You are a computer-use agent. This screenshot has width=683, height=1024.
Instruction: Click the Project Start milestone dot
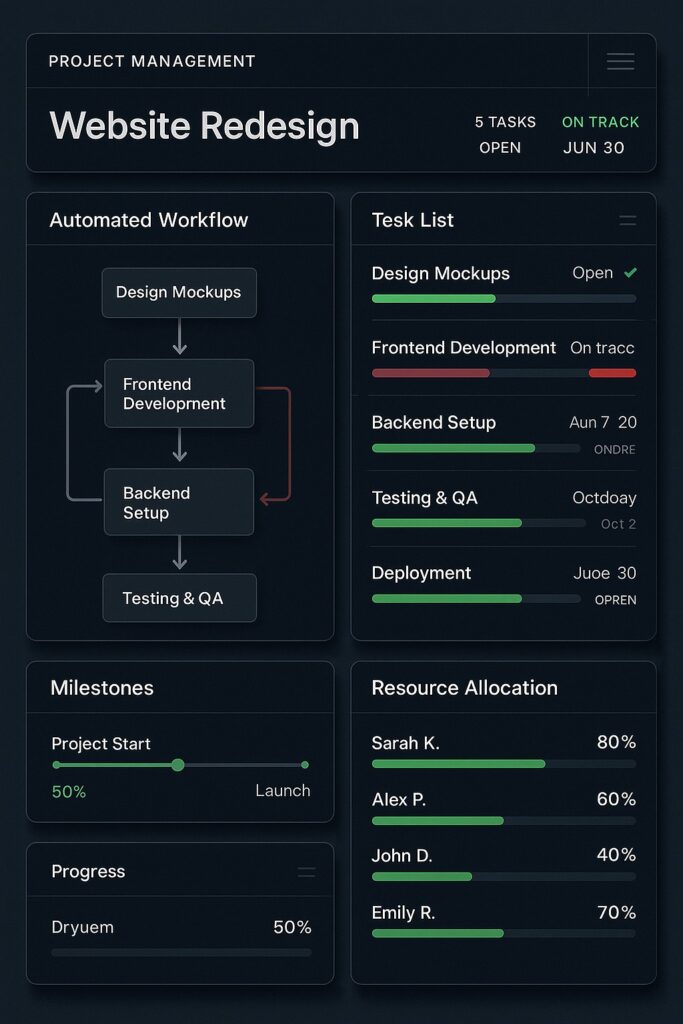click(x=57, y=765)
